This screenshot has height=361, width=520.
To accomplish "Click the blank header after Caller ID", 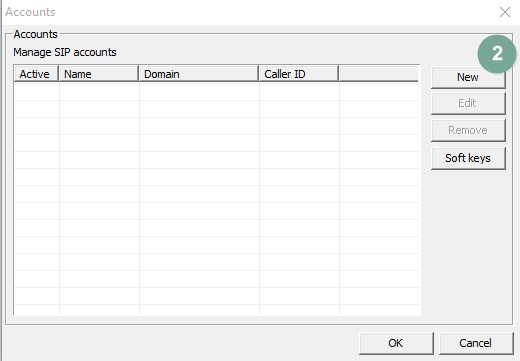I will tap(379, 74).
